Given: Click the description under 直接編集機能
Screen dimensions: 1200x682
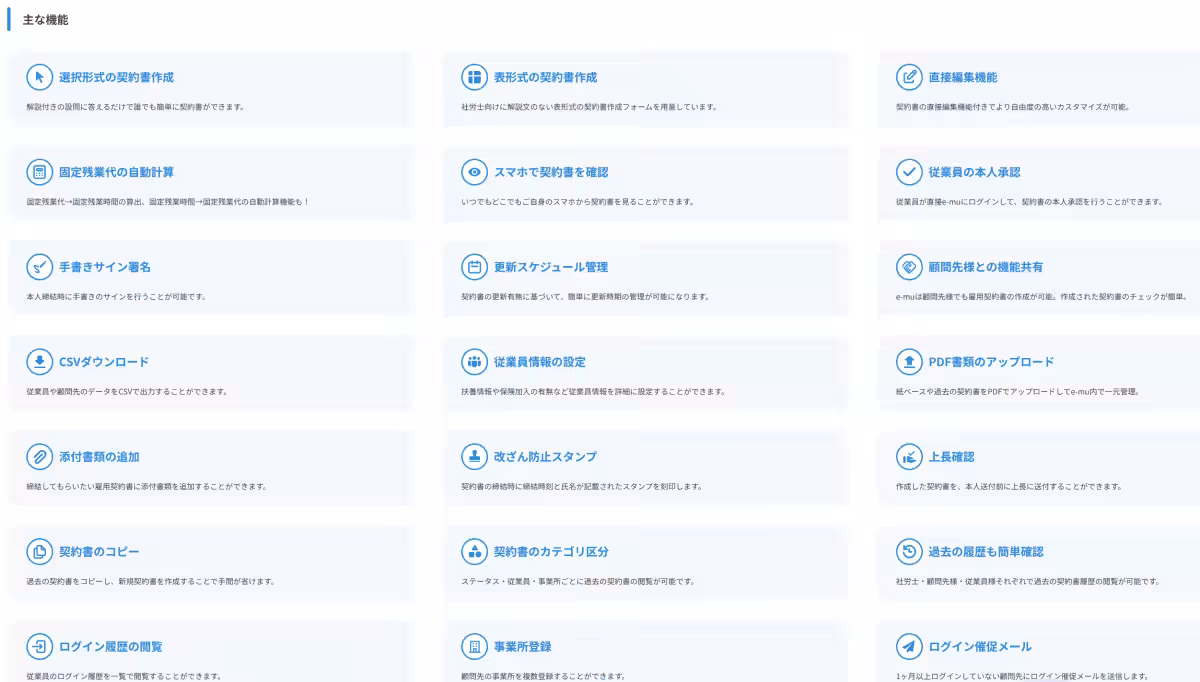Looking at the screenshot, I should tap(1013, 107).
